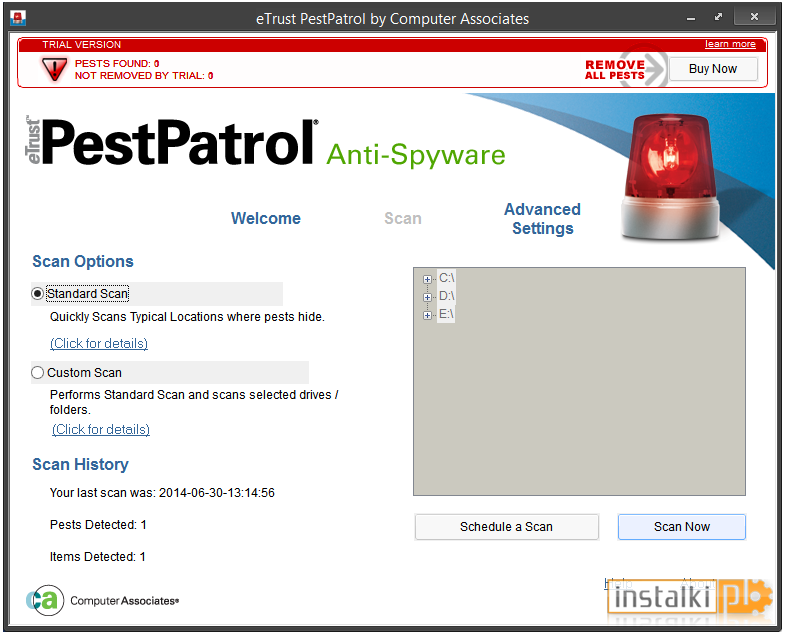The width and height of the screenshot is (785, 634).
Task: Click the Buy Now button
Action: point(713,69)
